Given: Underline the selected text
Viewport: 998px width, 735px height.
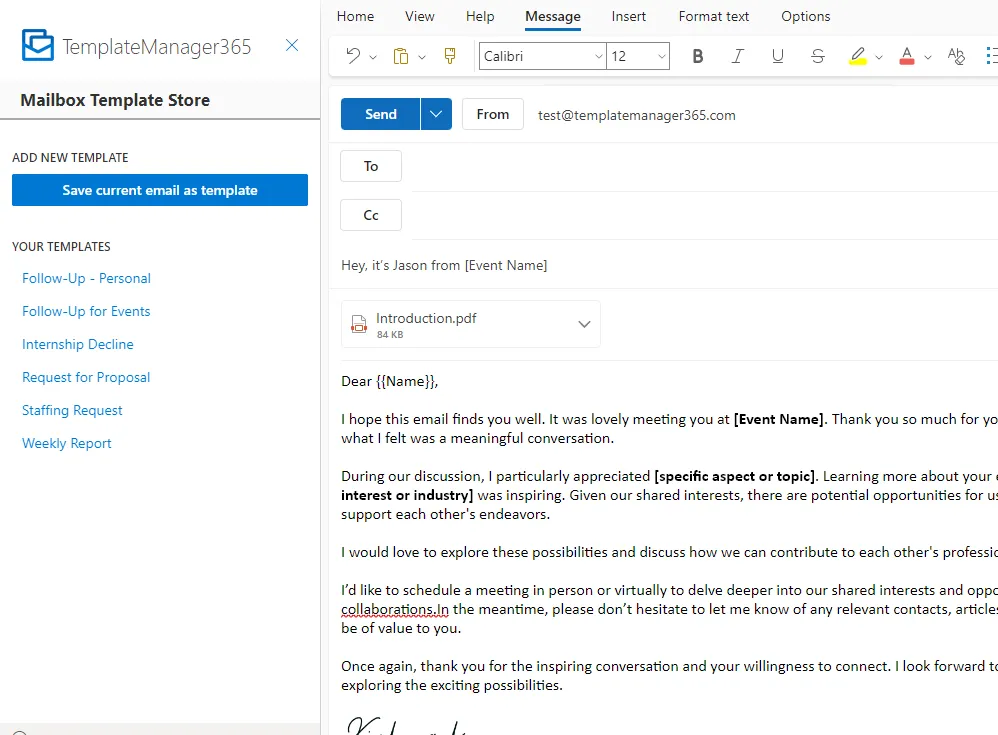Looking at the screenshot, I should tap(777, 56).
